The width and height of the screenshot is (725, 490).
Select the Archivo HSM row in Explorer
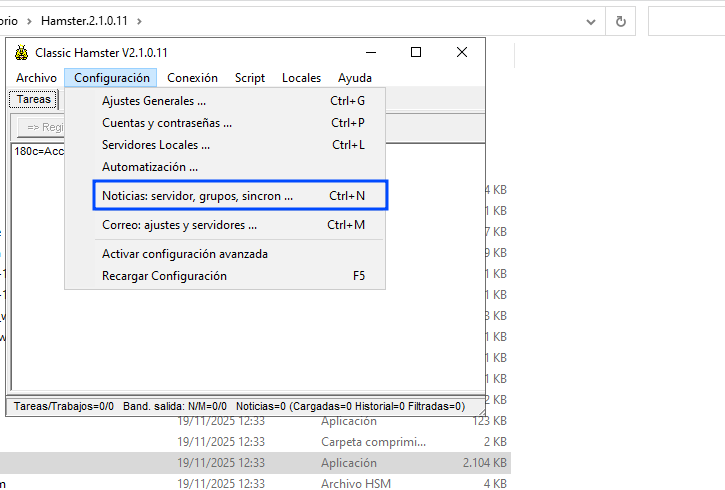point(255,483)
